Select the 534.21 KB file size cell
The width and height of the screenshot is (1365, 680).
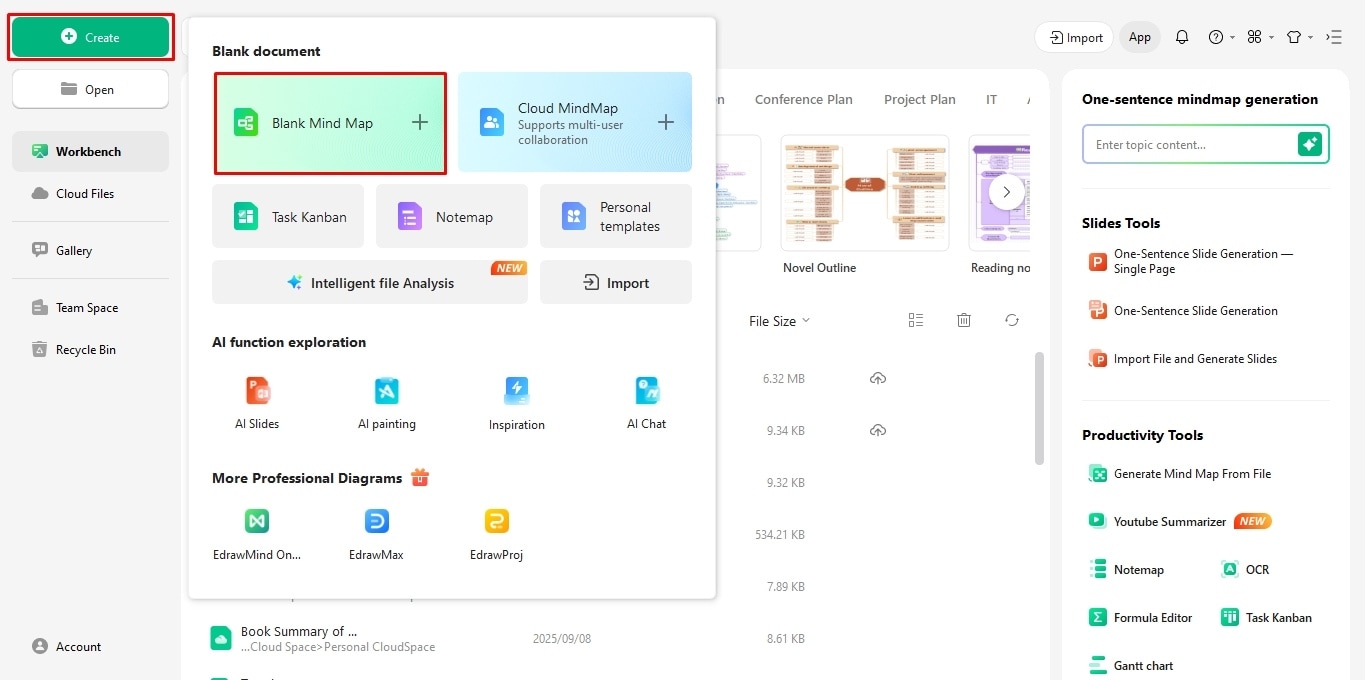coord(779,534)
